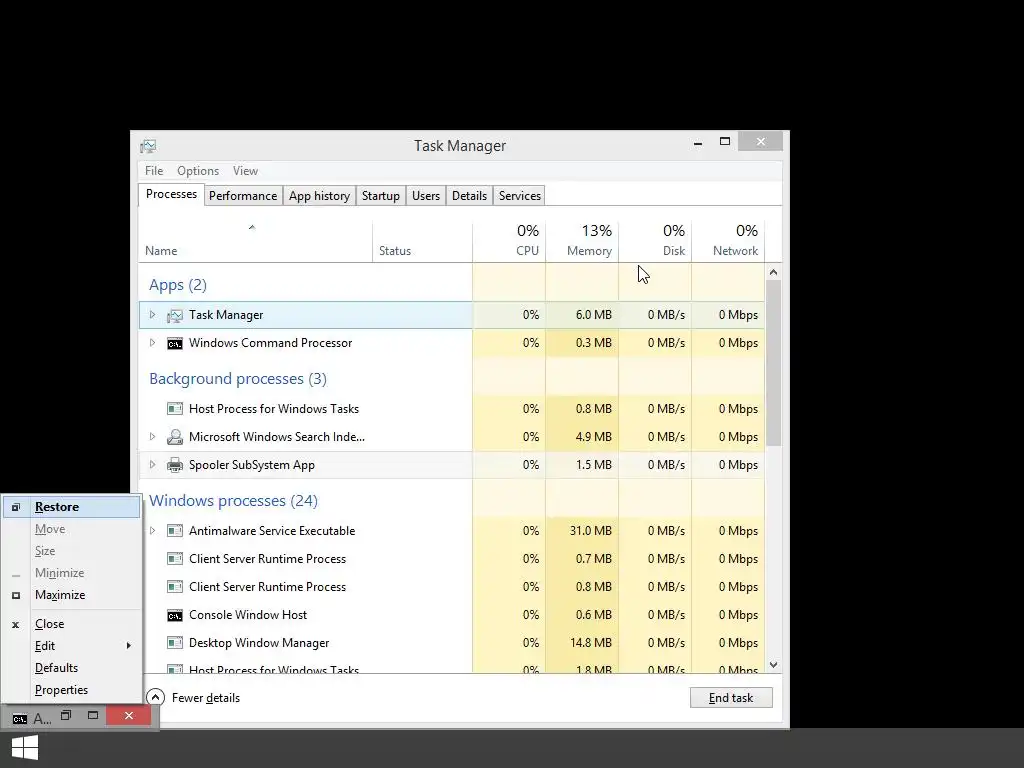Click the Desktop Window Manager icon
Image resolution: width=1024 pixels, height=768 pixels.
tap(174, 643)
